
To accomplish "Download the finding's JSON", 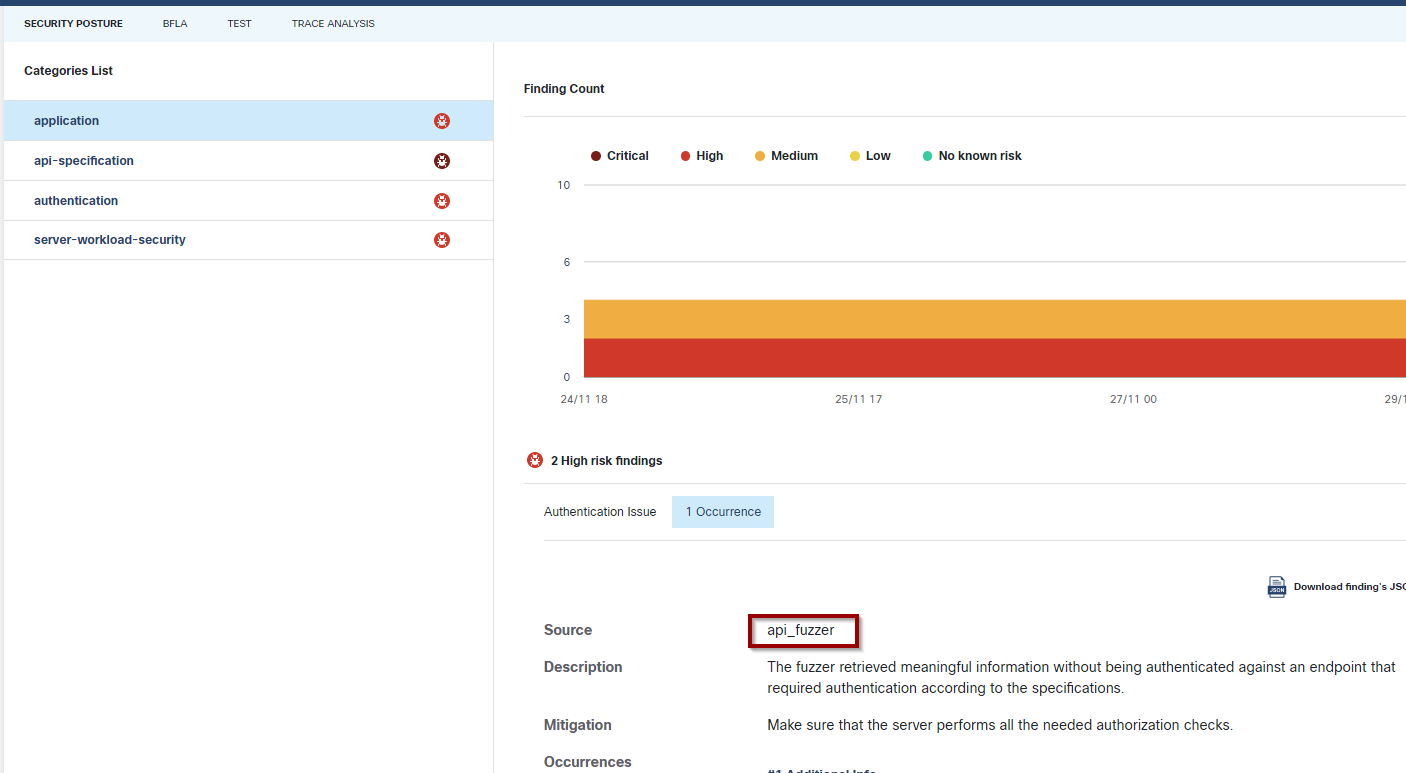I will coord(1349,587).
